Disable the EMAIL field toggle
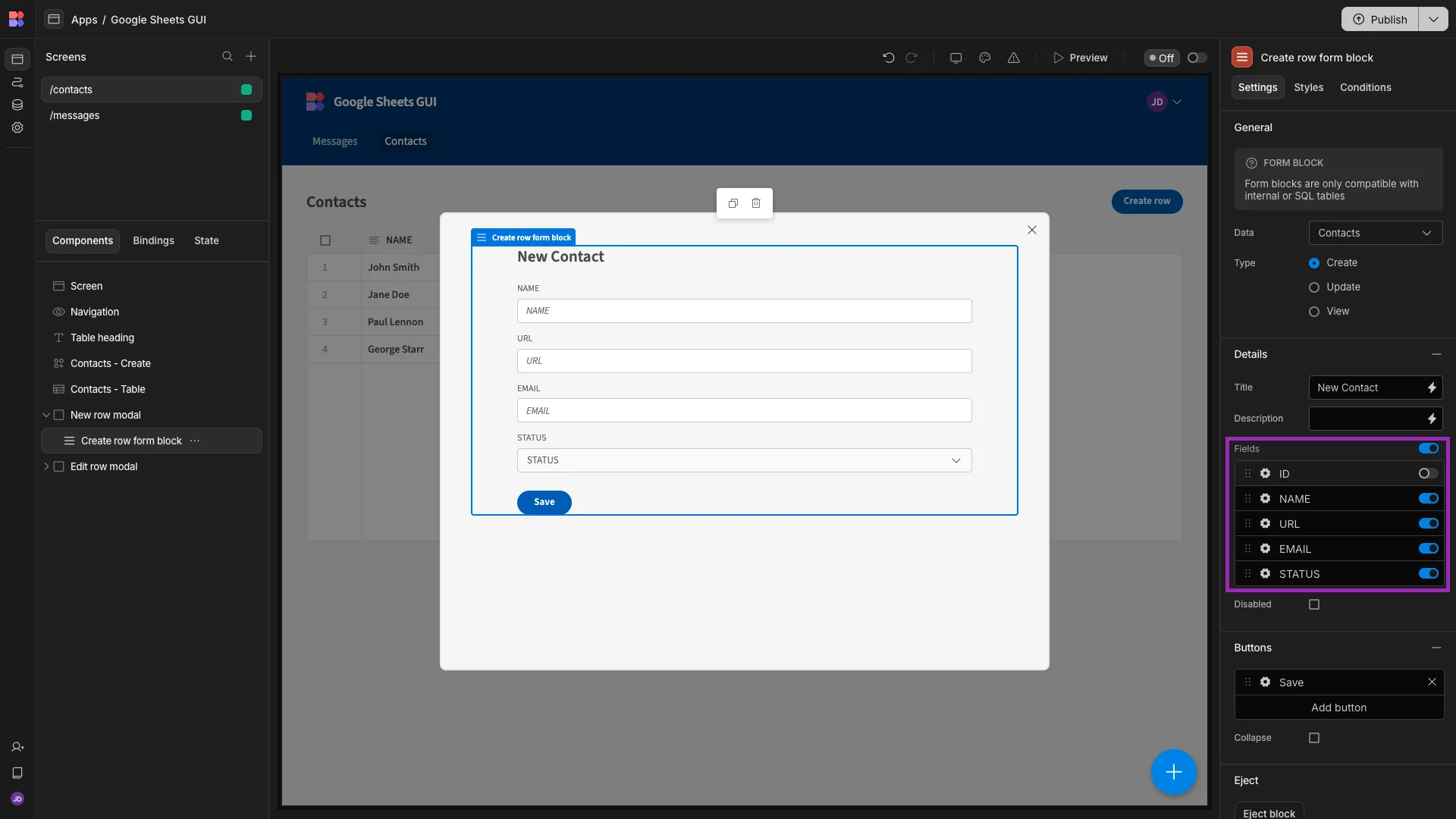 [x=1428, y=548]
